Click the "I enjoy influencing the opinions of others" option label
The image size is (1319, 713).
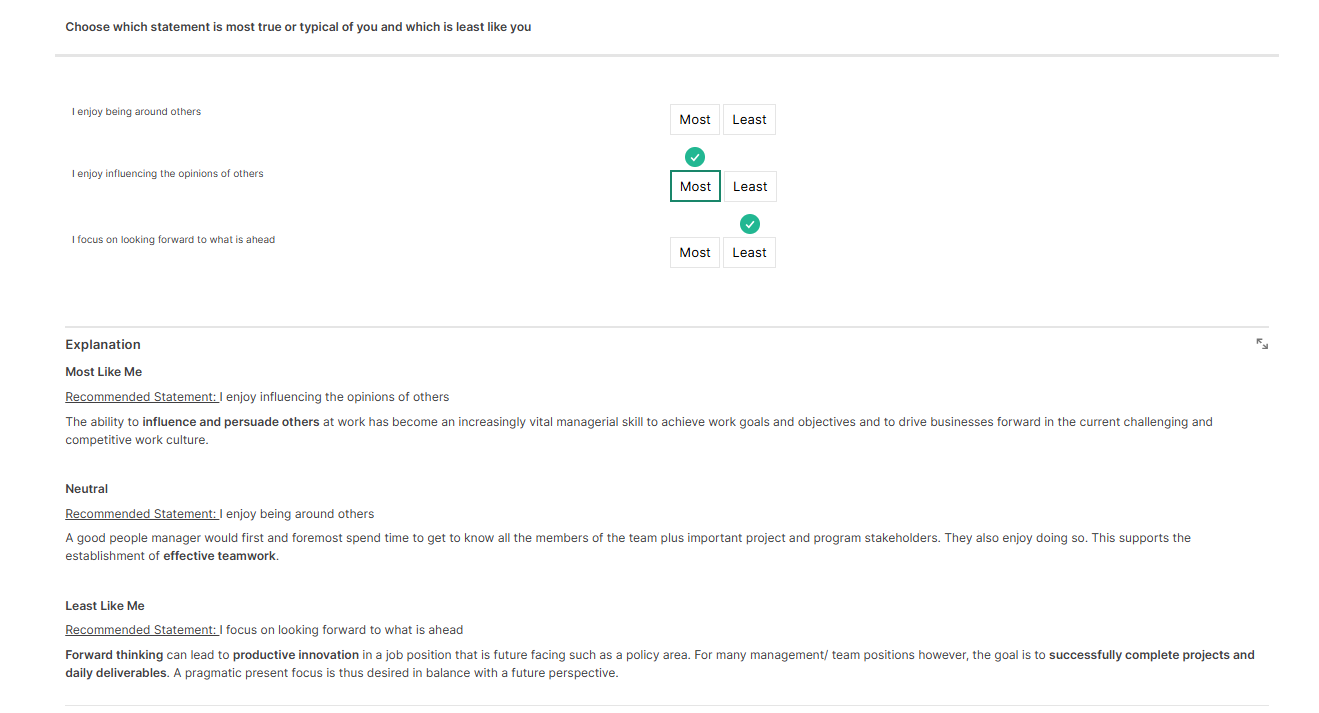[168, 174]
